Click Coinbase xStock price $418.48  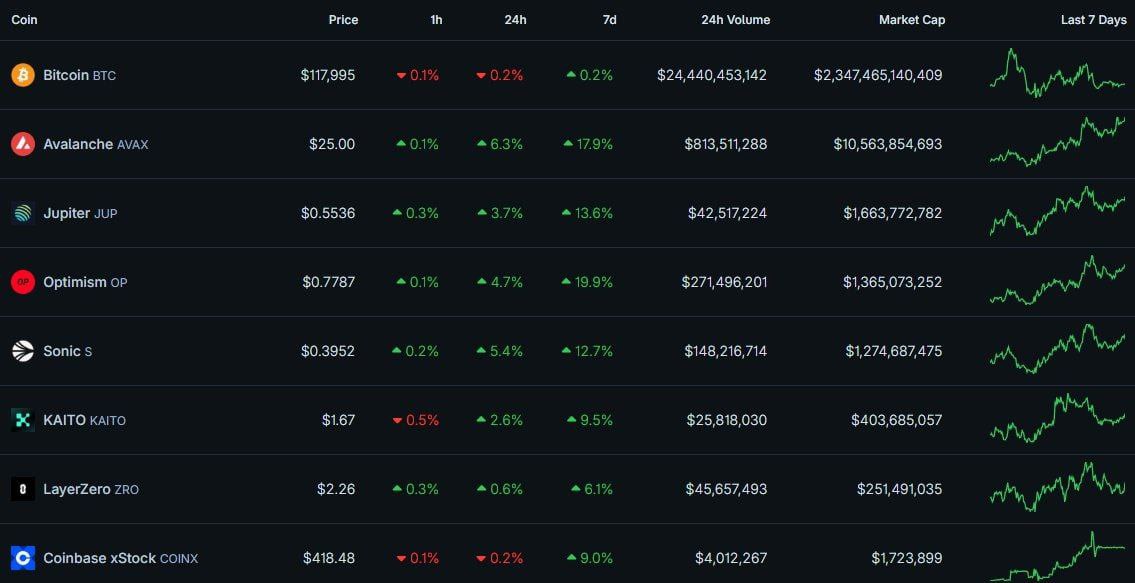point(329,558)
